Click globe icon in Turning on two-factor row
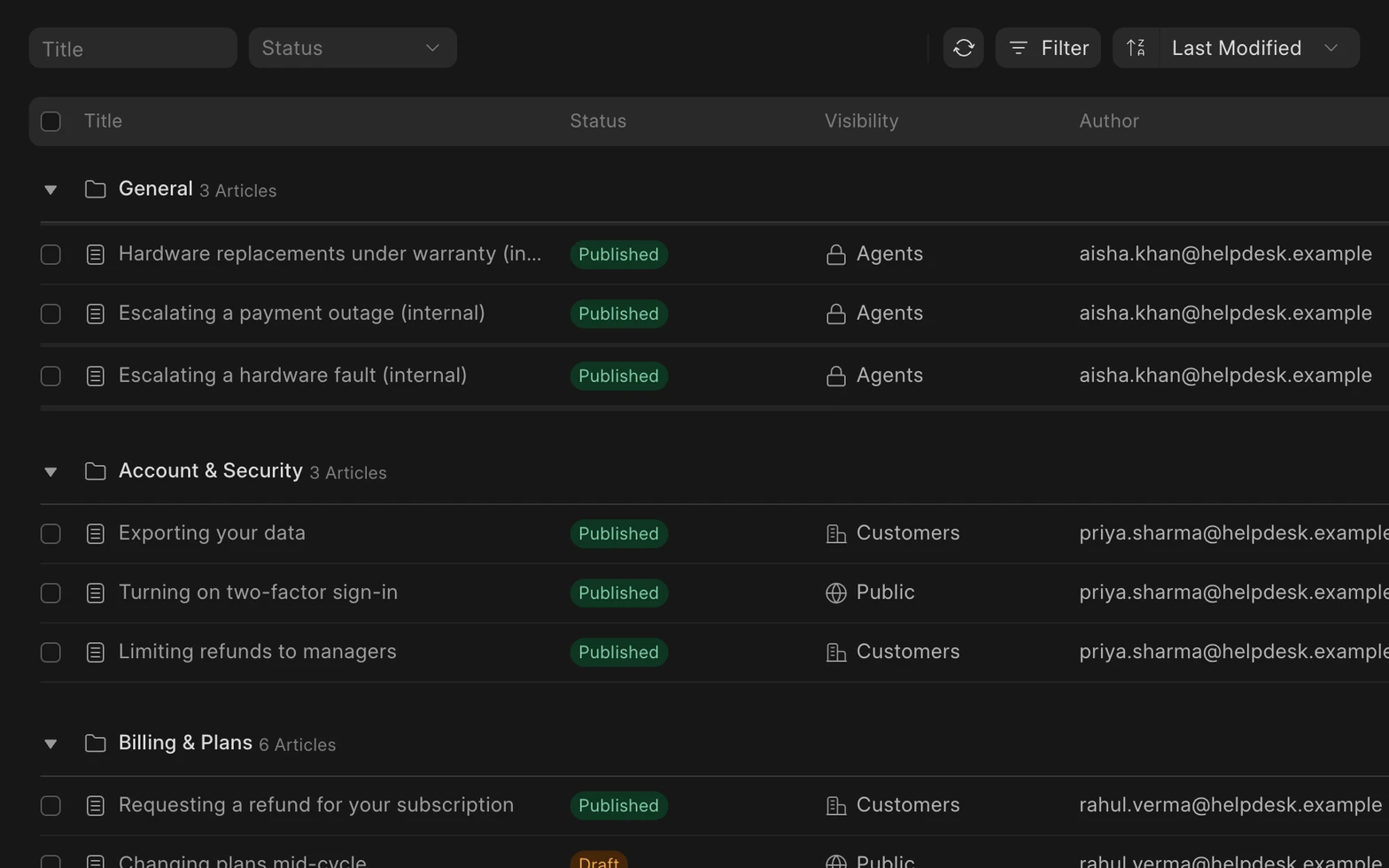 coord(835,593)
